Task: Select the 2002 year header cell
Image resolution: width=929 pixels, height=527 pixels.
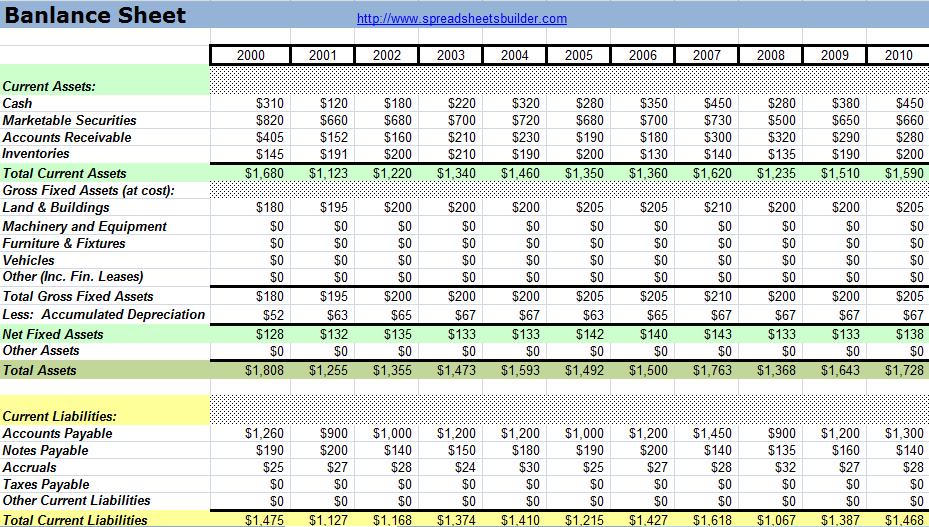Action: pyautogui.click(x=387, y=55)
